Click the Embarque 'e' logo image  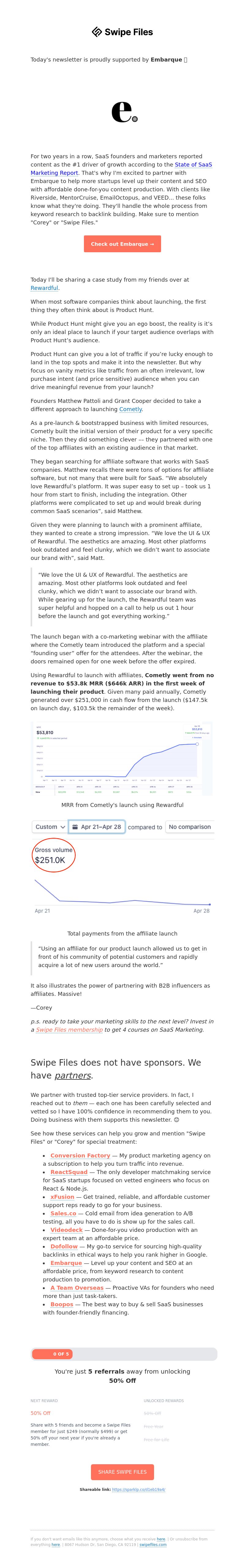pos(124,112)
